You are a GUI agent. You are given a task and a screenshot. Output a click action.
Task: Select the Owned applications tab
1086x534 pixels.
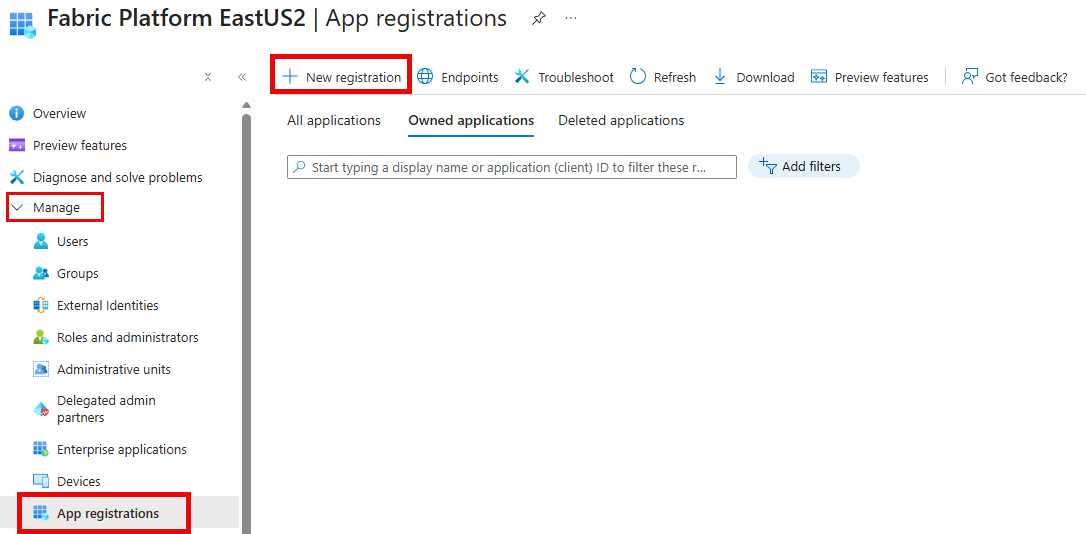pos(471,121)
